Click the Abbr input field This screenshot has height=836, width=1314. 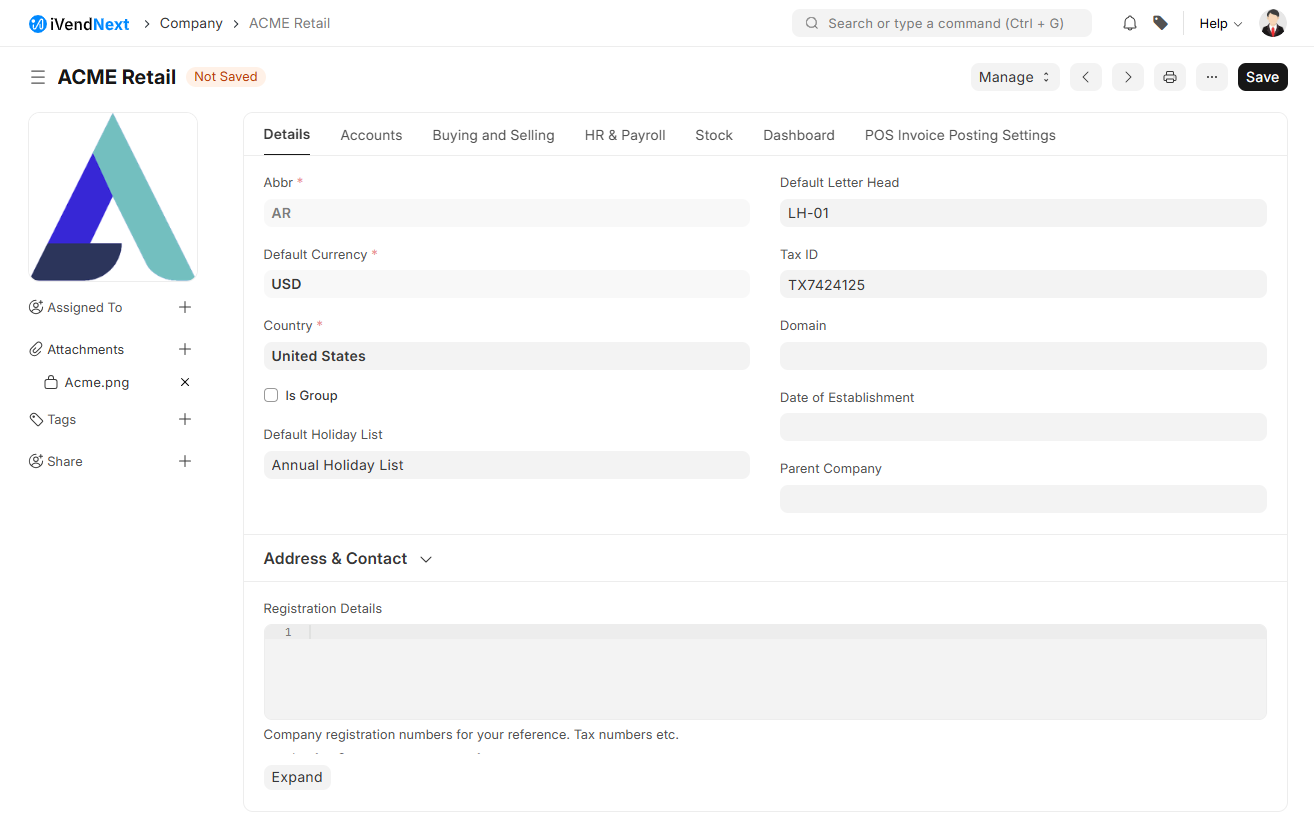pos(507,213)
